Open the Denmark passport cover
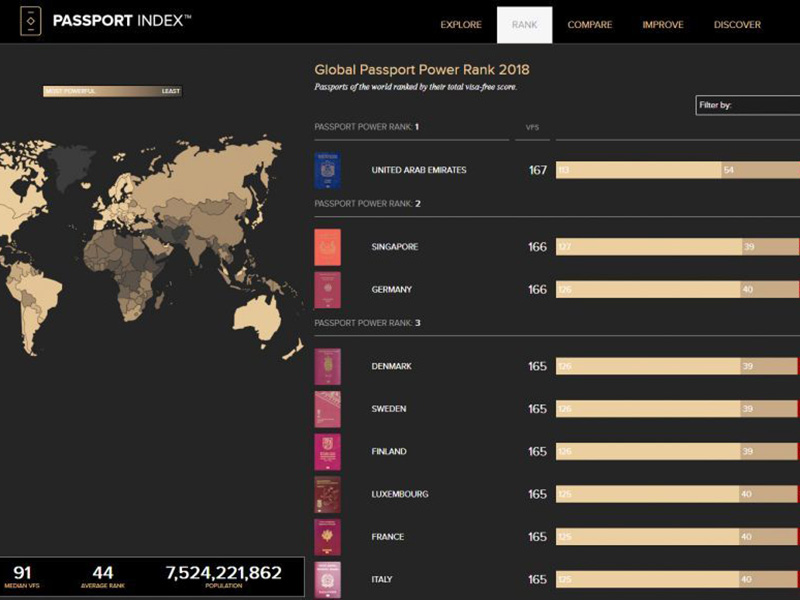Image resolution: width=800 pixels, height=600 pixels. pyautogui.click(x=328, y=366)
